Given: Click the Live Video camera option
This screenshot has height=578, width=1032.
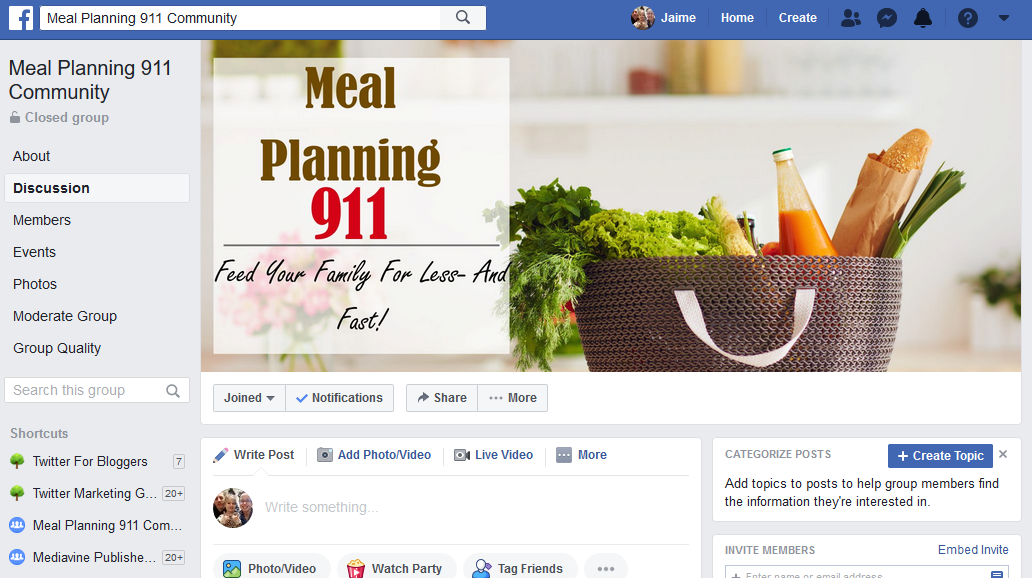Looking at the screenshot, I should tap(494, 455).
